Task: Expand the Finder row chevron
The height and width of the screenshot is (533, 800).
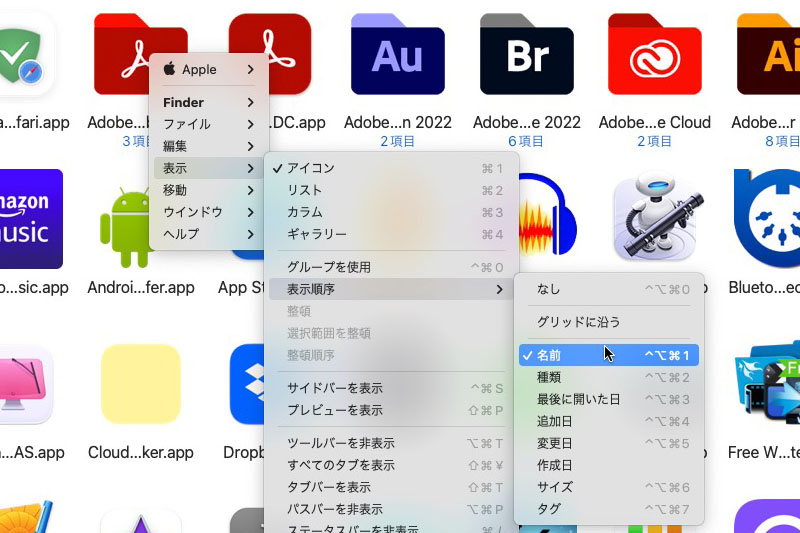Action: click(x=251, y=103)
